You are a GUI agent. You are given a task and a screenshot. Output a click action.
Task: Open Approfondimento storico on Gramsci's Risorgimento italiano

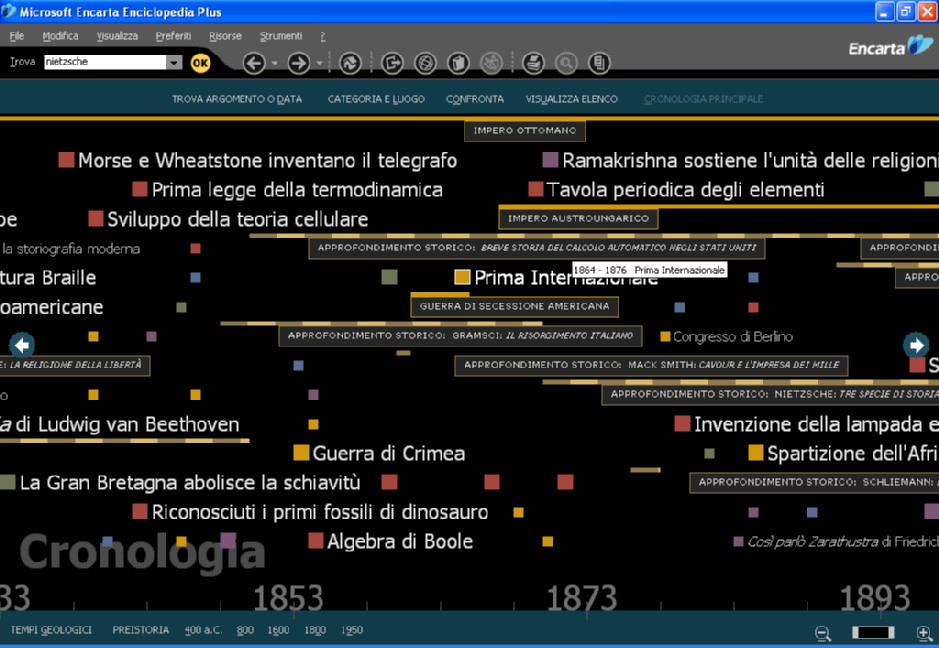(x=460, y=335)
